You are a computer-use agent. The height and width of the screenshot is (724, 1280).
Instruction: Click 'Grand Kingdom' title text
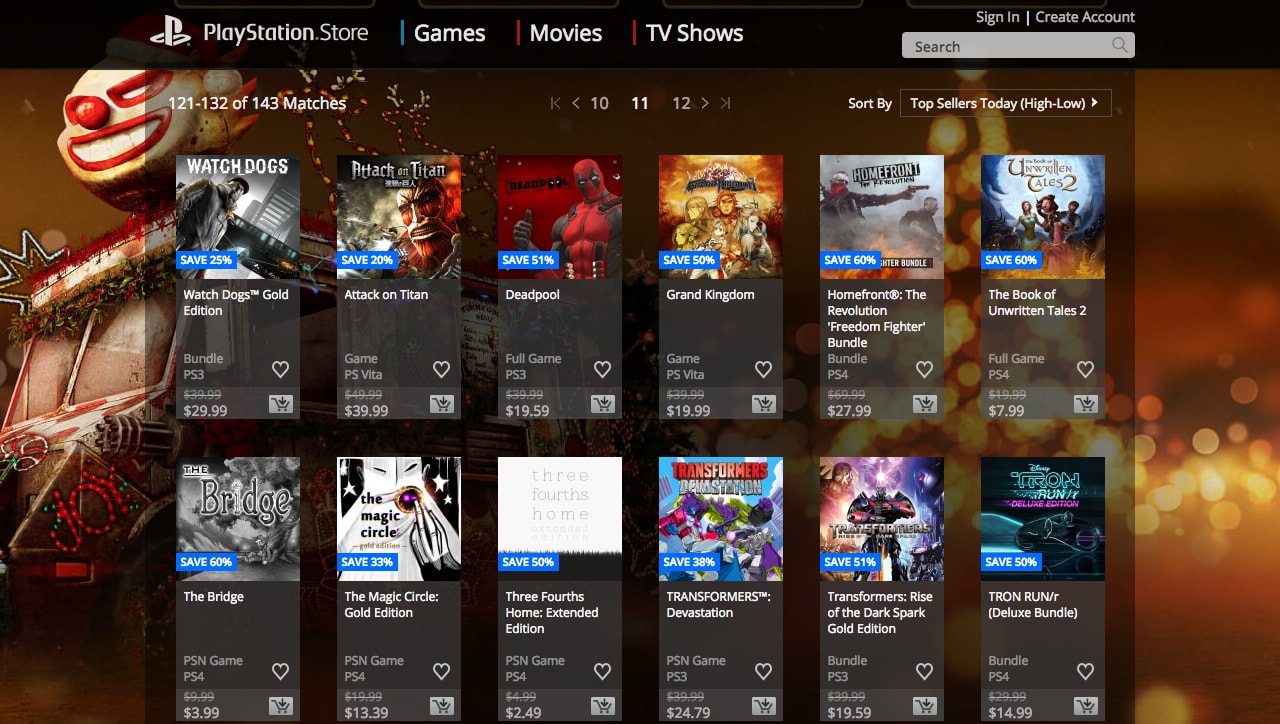point(710,295)
